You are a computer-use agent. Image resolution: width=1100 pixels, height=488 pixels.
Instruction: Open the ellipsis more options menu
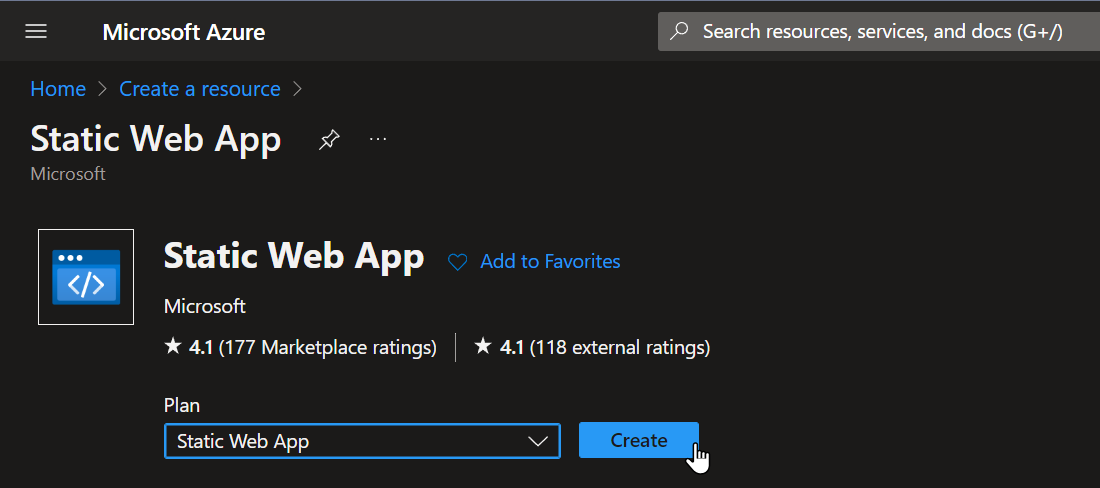pyautogui.click(x=378, y=140)
